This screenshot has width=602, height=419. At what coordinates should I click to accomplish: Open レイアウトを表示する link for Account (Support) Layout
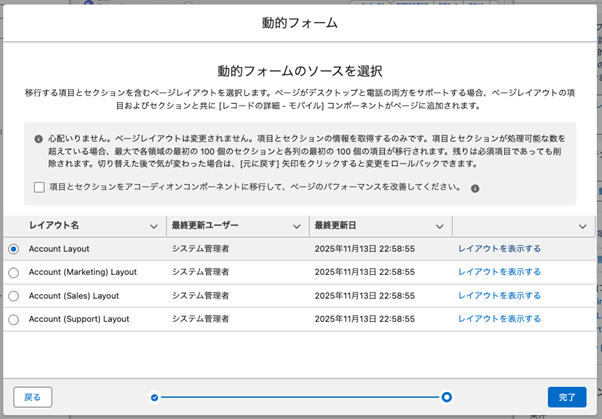[499, 320]
